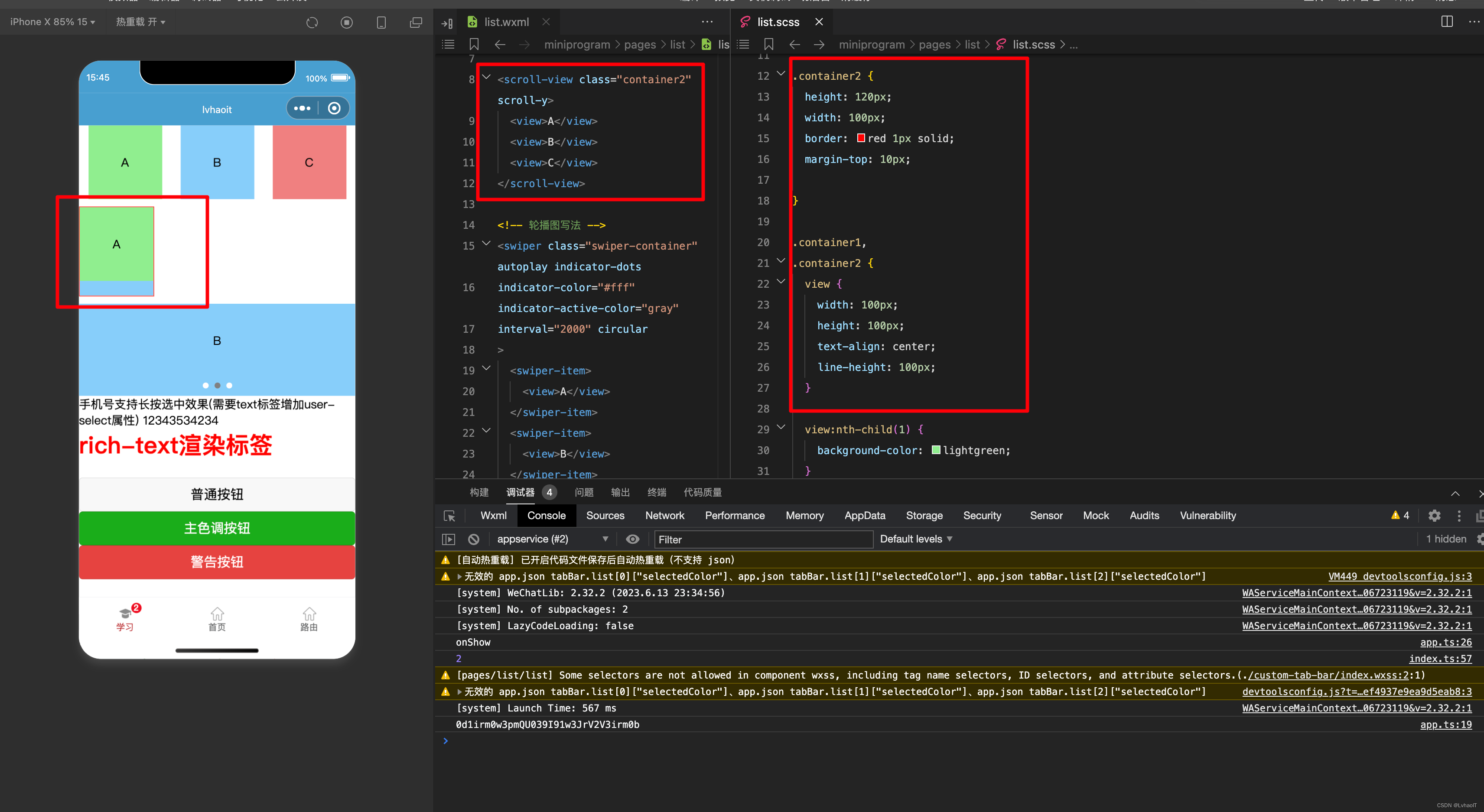Screen dimensions: 1484x812
Task: Click the Console tab in DevTools
Action: coord(546,515)
